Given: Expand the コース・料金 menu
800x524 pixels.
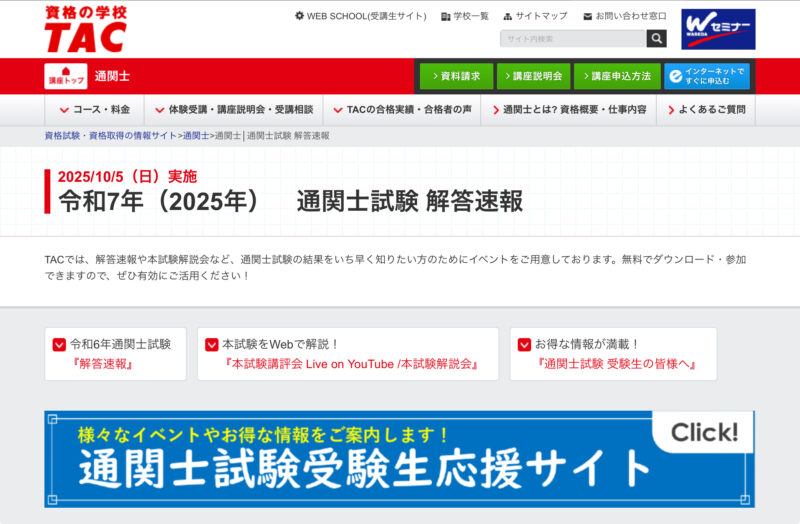Looking at the screenshot, I should tap(94, 110).
